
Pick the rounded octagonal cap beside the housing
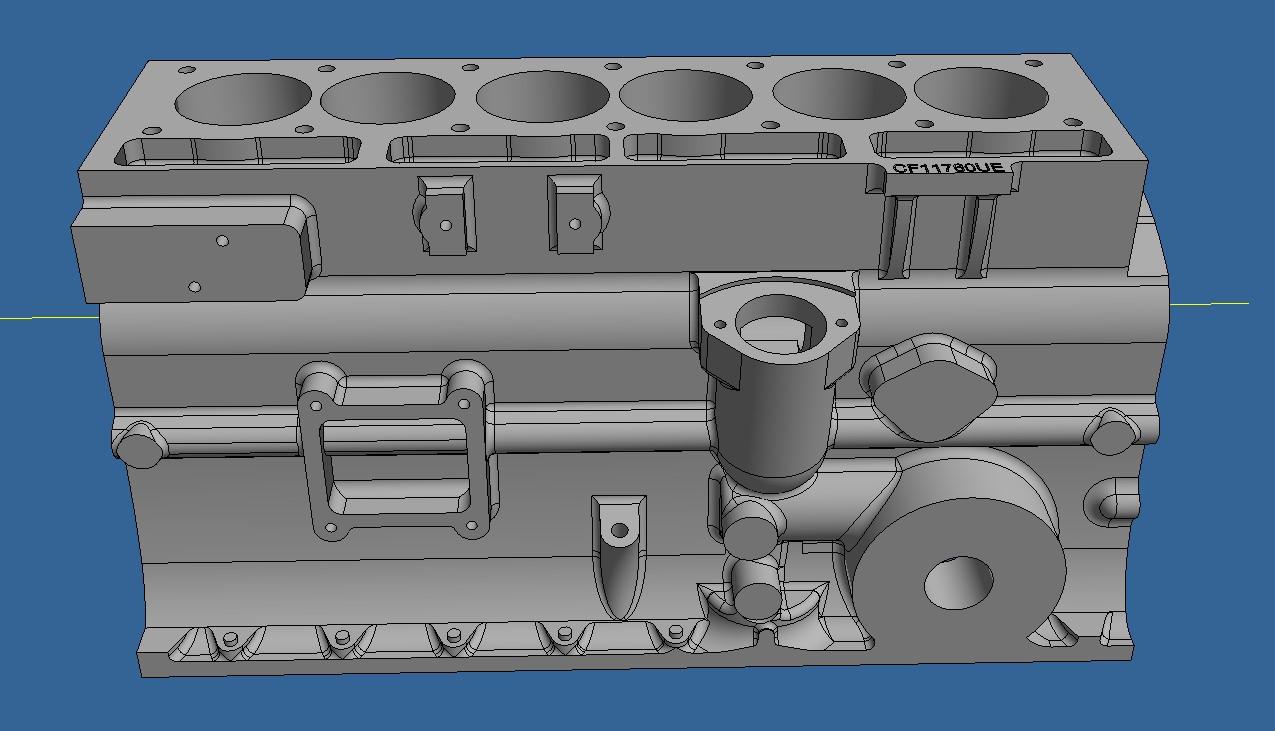click(927, 387)
